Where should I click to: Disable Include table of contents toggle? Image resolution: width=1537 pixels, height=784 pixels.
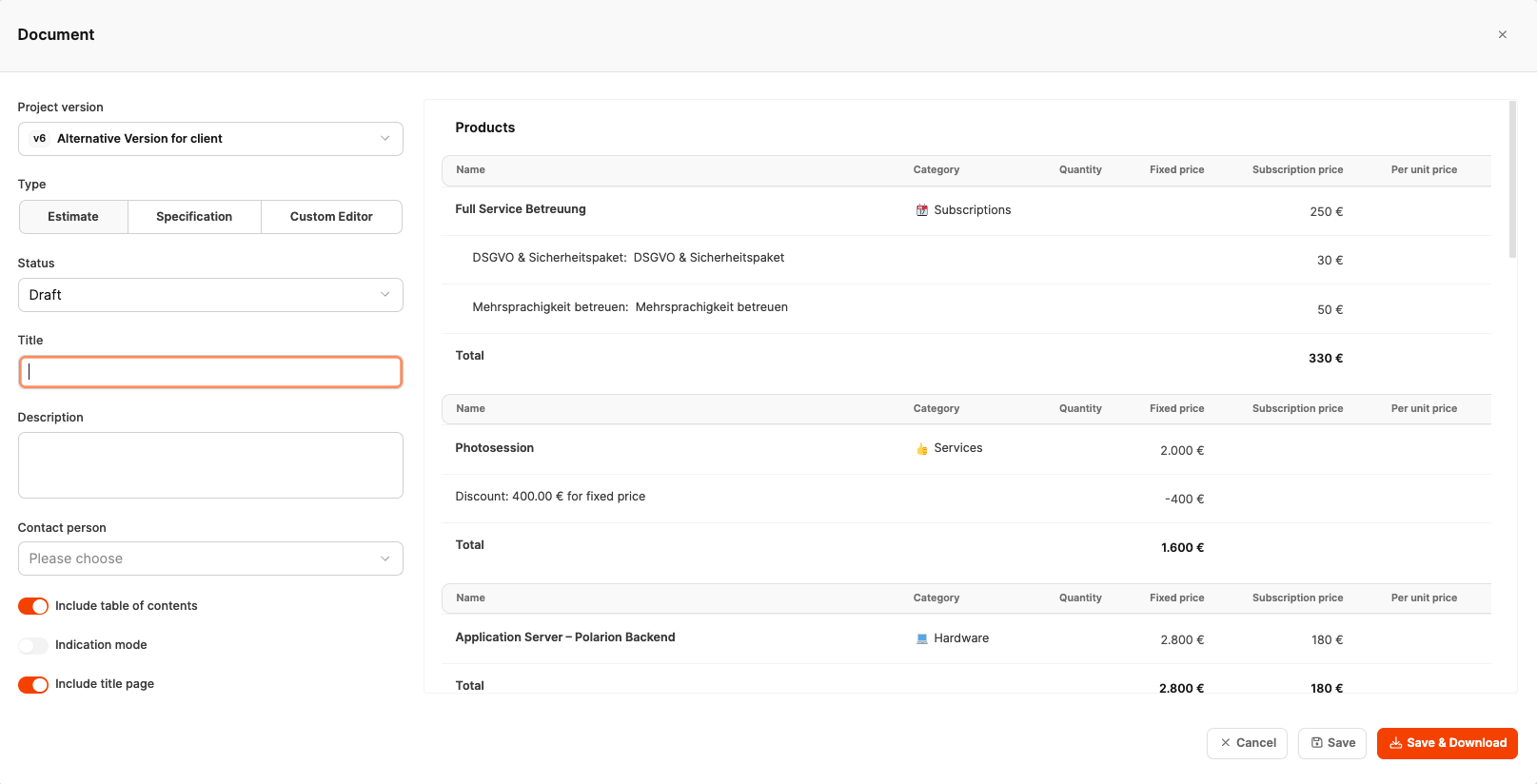pyautogui.click(x=33, y=606)
